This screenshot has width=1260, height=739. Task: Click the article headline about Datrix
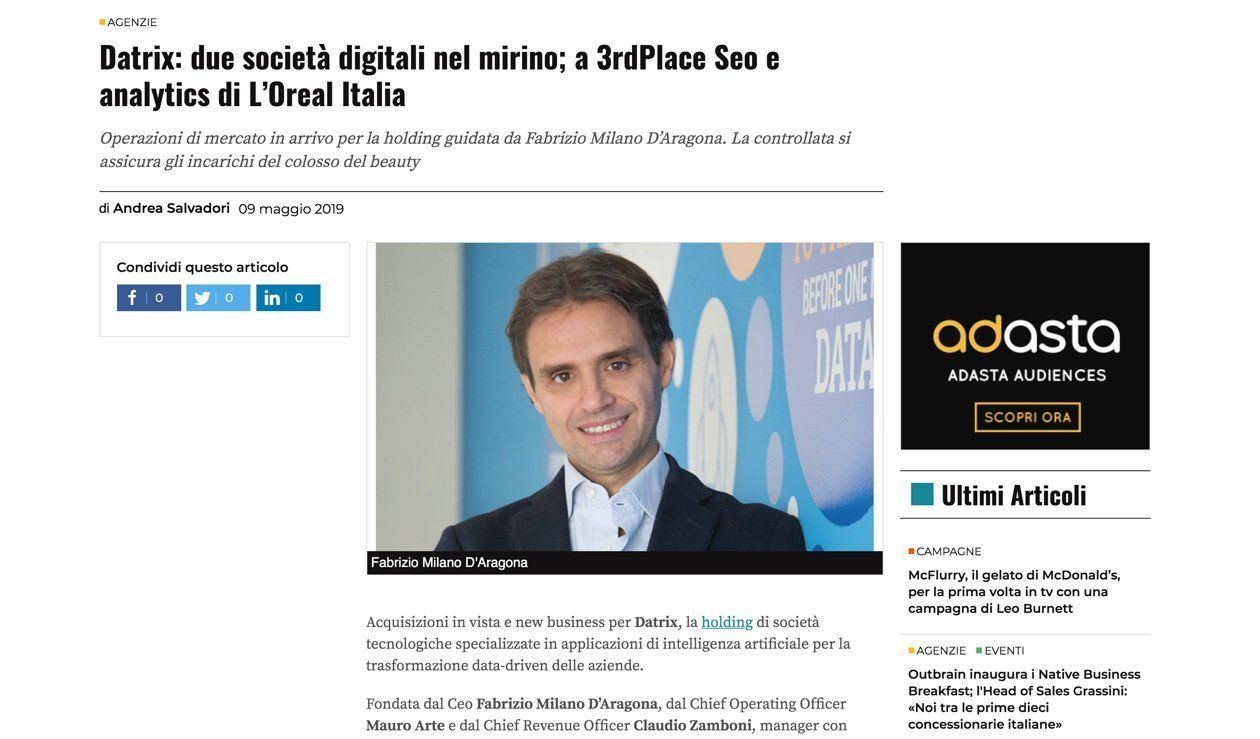[x=439, y=76]
